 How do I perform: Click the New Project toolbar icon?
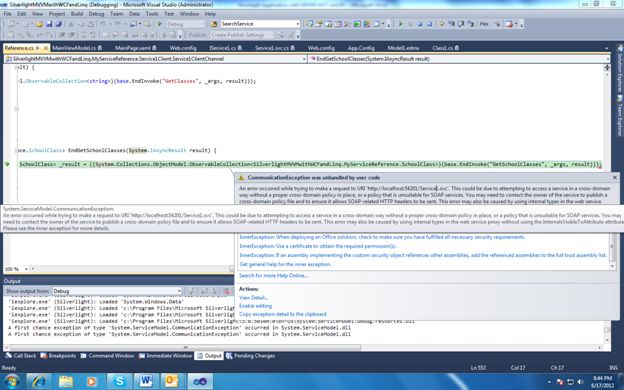tap(11, 24)
